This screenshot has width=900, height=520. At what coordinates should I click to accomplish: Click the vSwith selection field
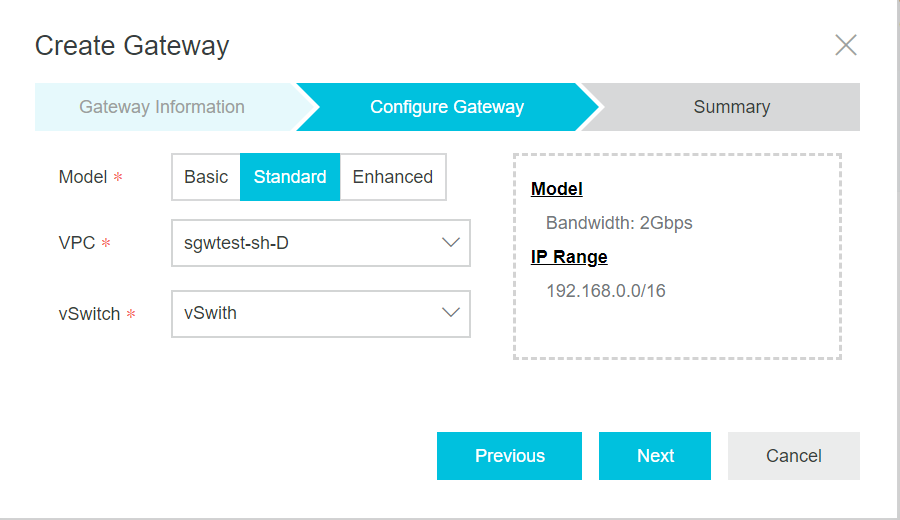pyautogui.click(x=321, y=313)
